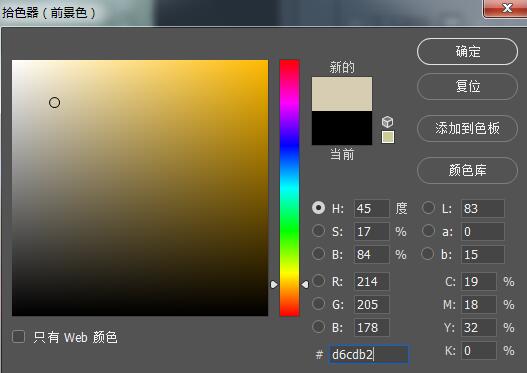This screenshot has height=373, width=527.
Task: Click the 拾色器（前景色）title text
Action: [49, 13]
